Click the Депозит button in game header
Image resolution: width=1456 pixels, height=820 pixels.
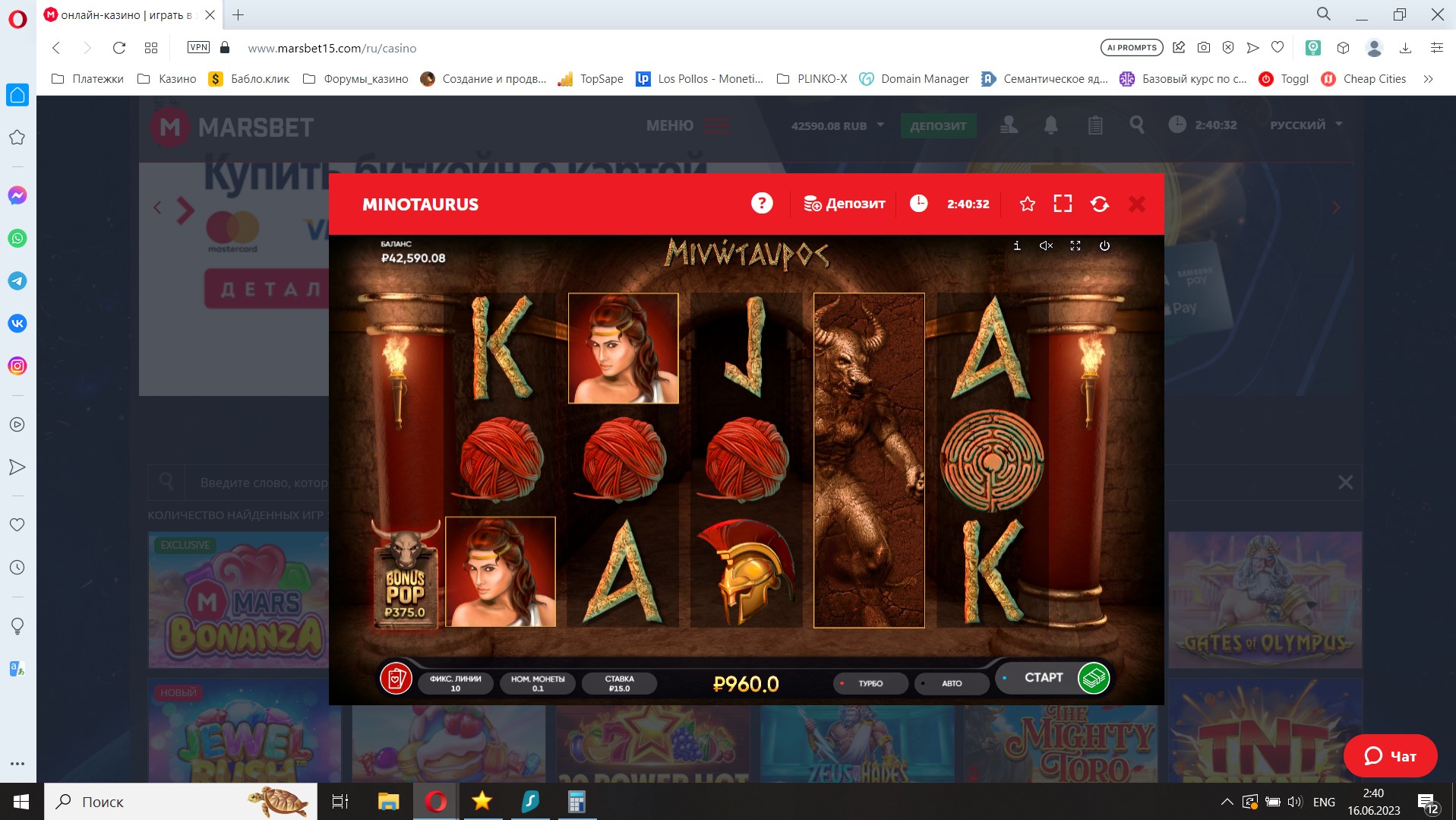tap(845, 204)
